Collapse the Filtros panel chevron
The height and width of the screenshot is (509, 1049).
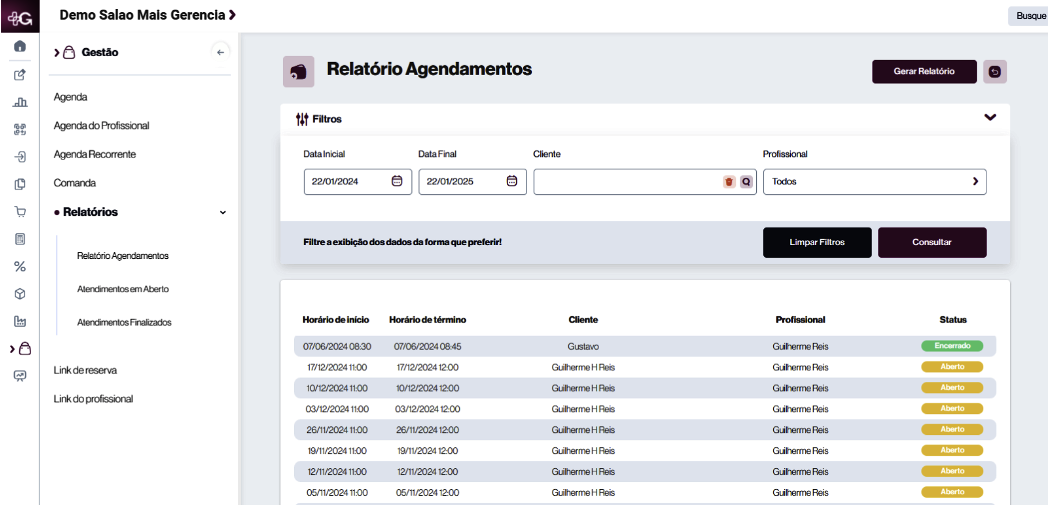point(990,118)
